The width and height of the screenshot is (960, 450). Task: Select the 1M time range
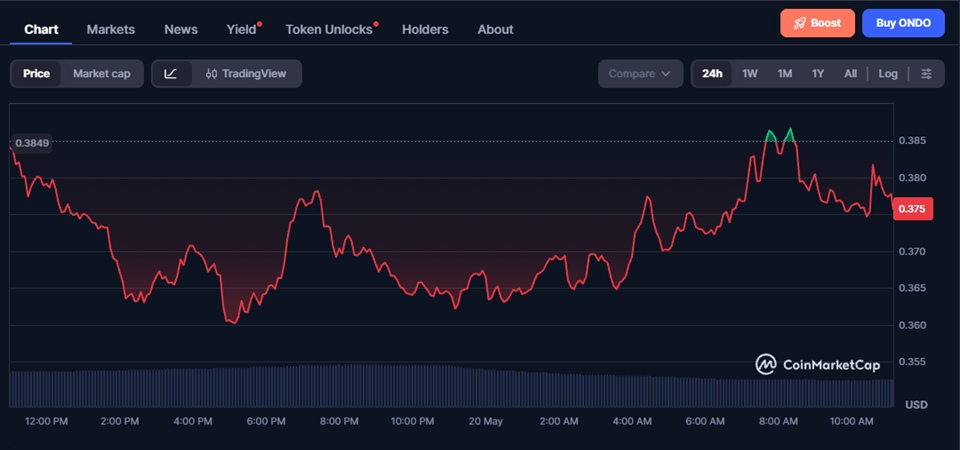click(x=784, y=73)
